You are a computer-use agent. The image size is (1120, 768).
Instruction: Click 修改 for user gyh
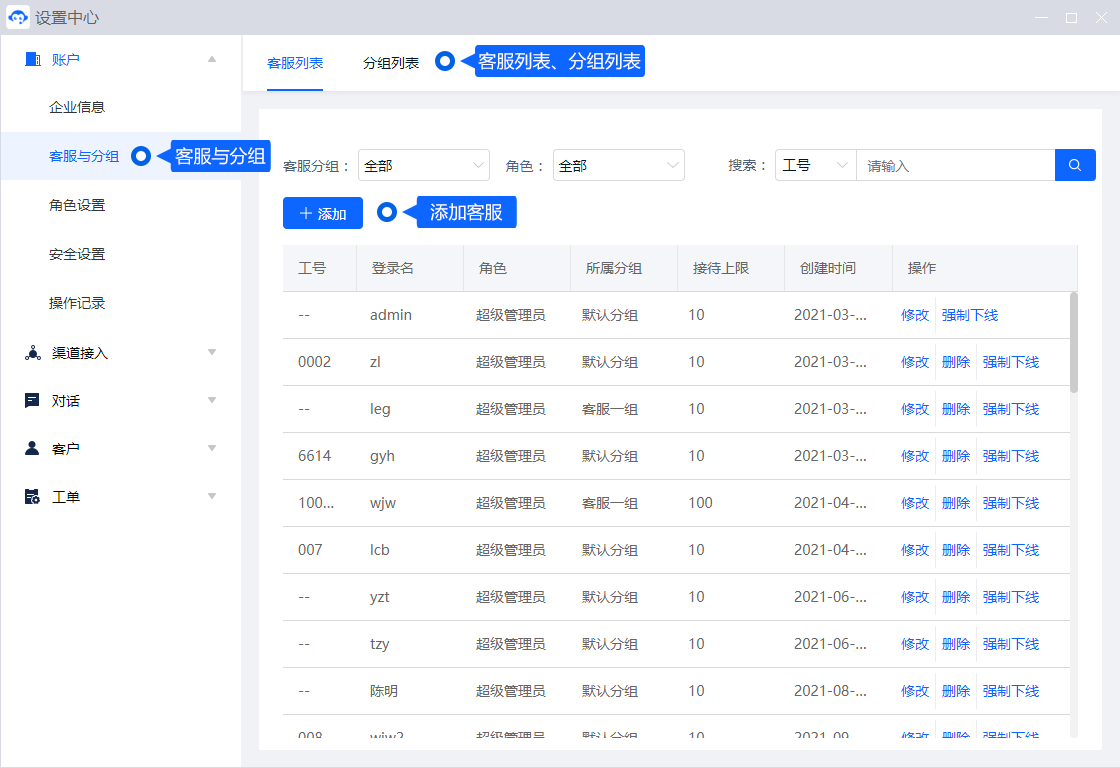click(x=915, y=456)
